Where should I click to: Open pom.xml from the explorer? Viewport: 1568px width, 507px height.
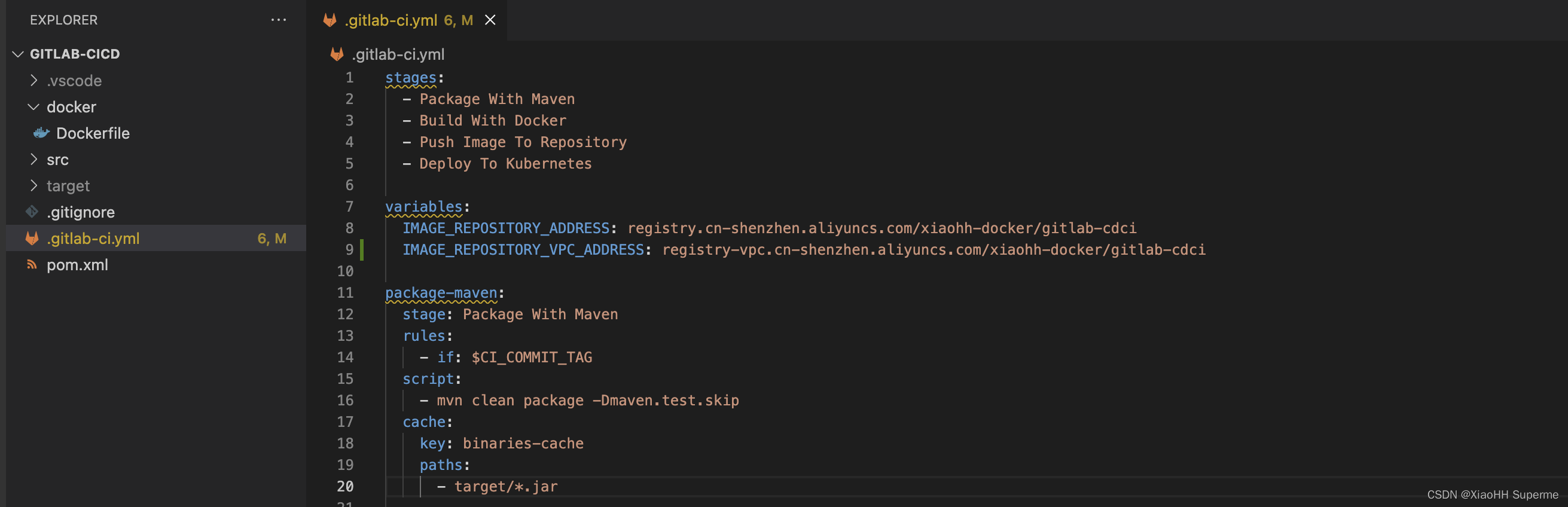[x=77, y=265]
